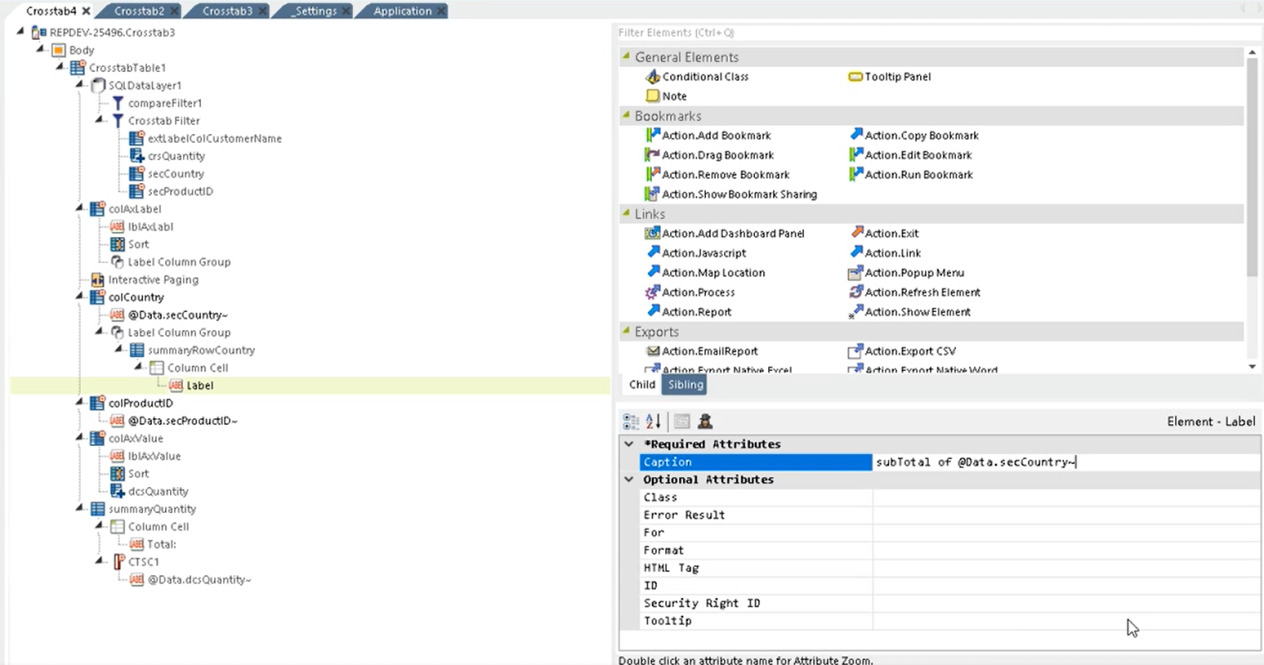Click the Action.Export CSV icon
The image size is (1264, 665).
[x=856, y=351]
